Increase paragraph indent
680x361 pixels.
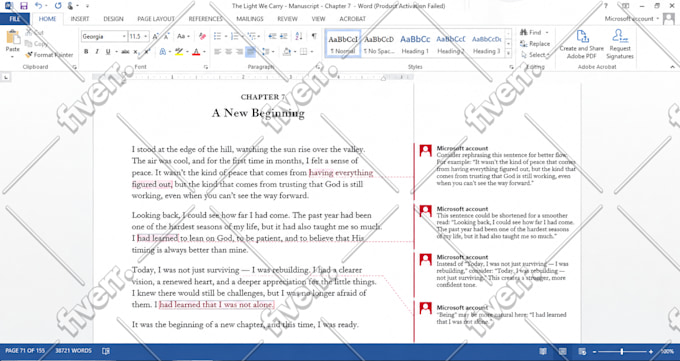(283, 36)
